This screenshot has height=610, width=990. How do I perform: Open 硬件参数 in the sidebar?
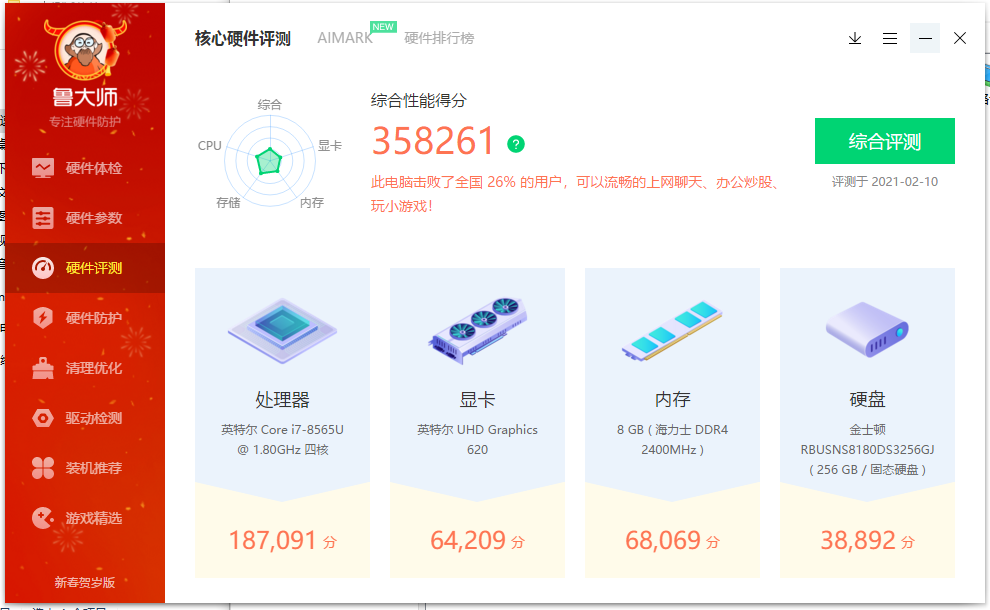[85, 218]
